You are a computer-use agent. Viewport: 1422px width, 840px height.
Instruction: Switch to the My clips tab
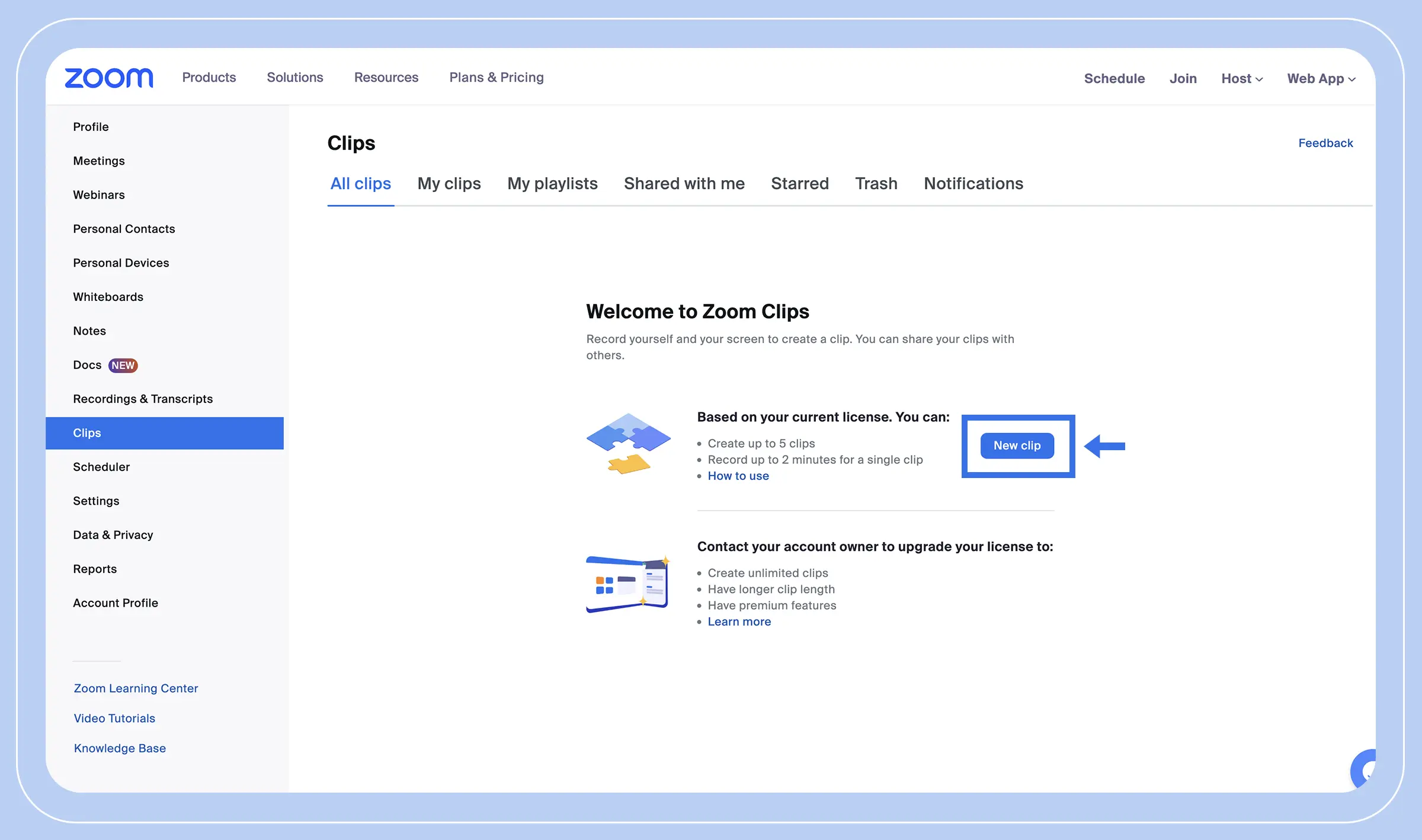click(449, 184)
